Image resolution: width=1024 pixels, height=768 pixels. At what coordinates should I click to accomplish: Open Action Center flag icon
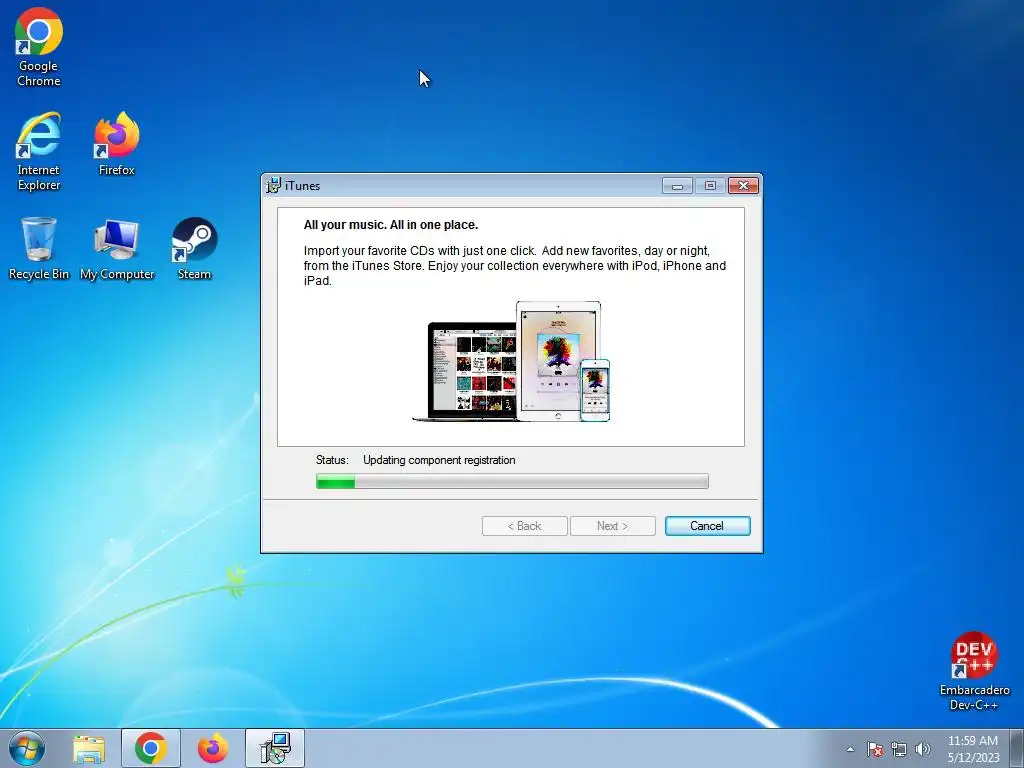875,749
